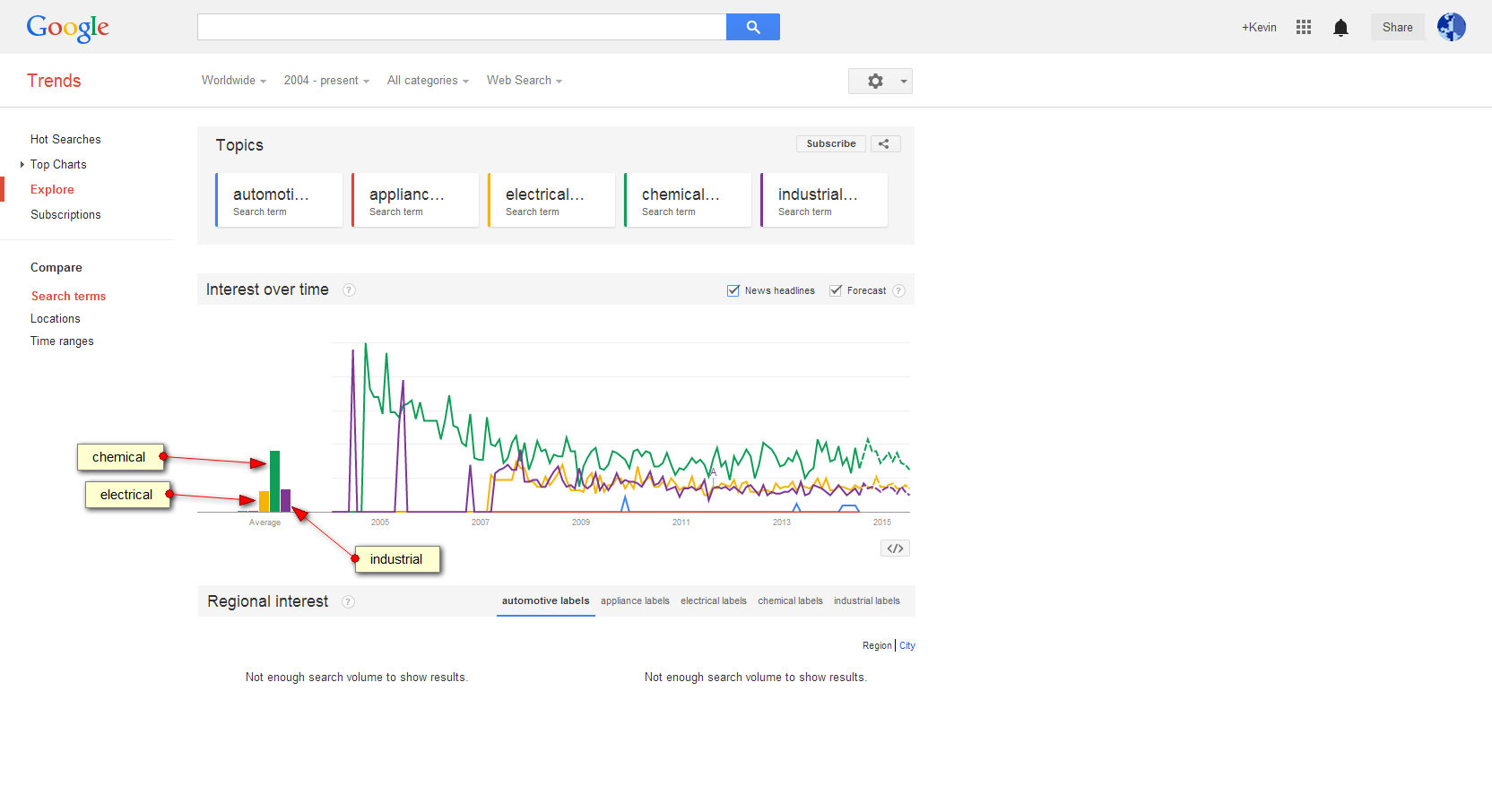
Task: Switch to the chemical labels tab
Action: tap(790, 601)
